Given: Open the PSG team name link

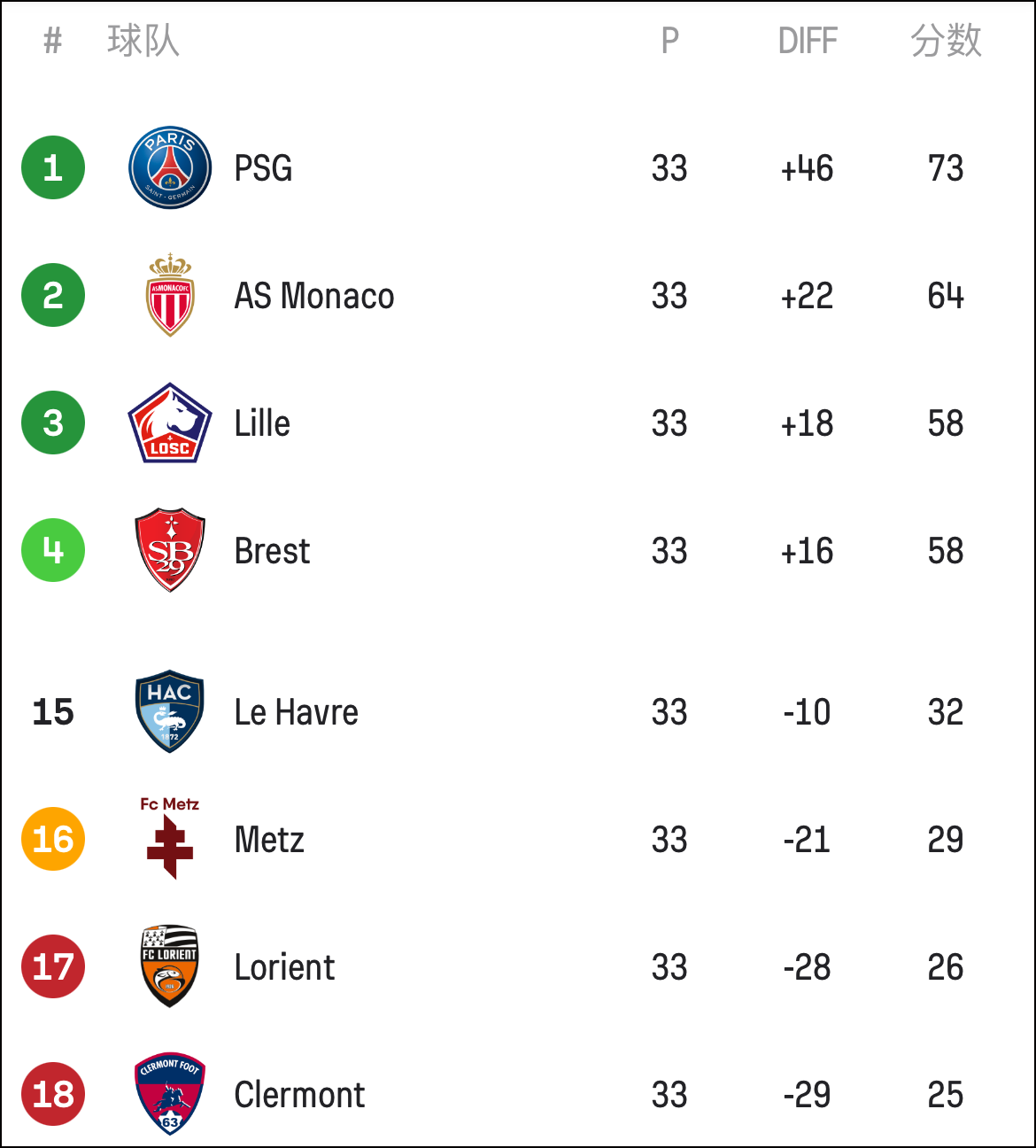Looking at the screenshot, I should tap(263, 168).
